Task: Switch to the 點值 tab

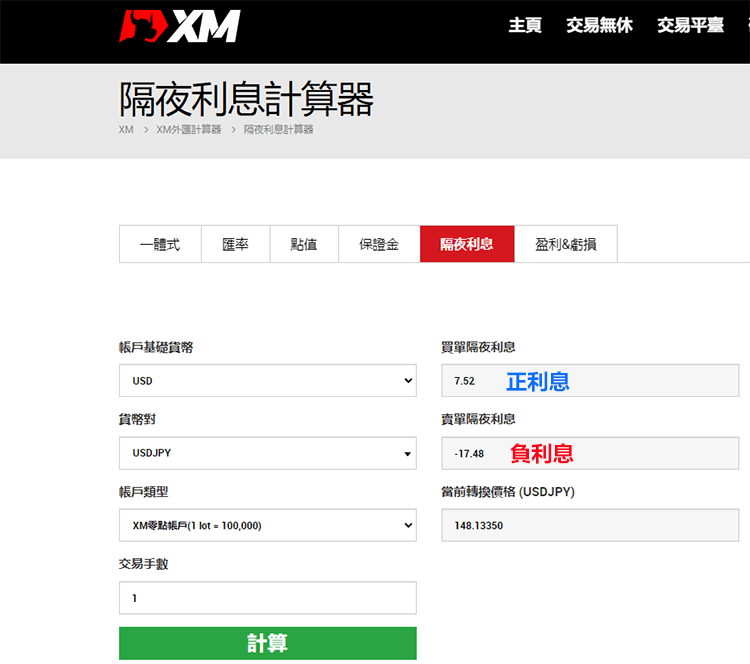Action: [304, 244]
